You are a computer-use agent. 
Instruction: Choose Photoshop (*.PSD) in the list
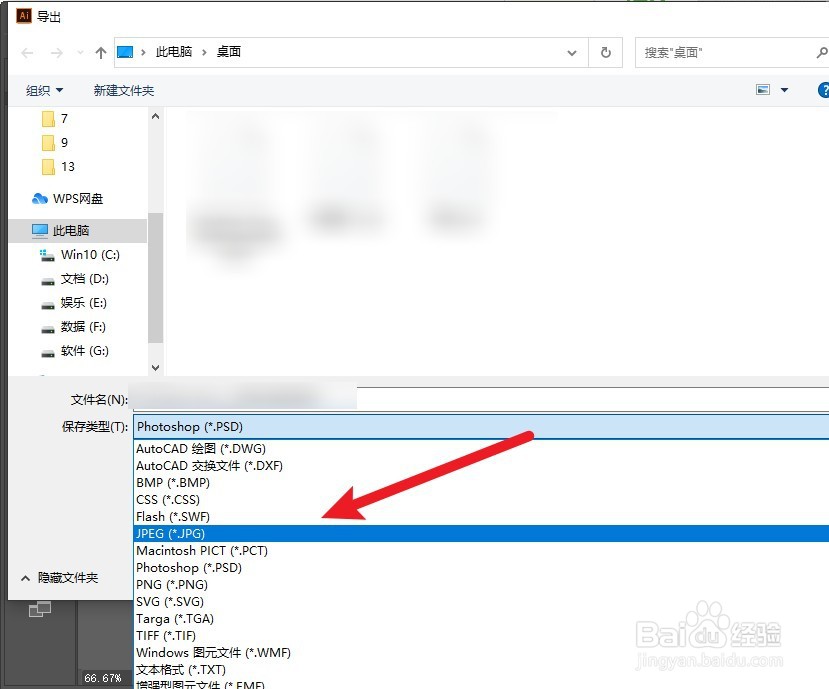(482, 567)
